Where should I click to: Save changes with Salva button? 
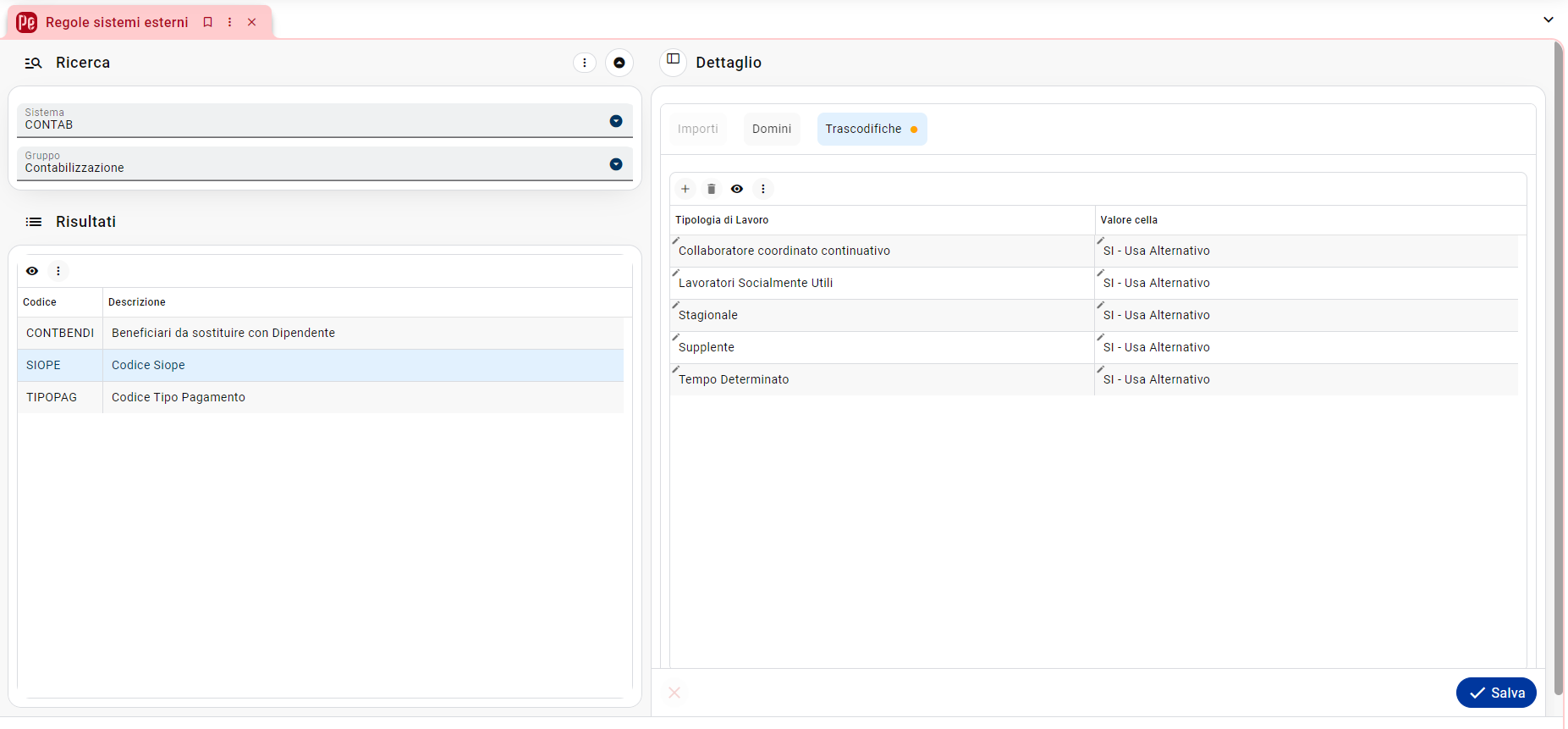(x=1496, y=693)
